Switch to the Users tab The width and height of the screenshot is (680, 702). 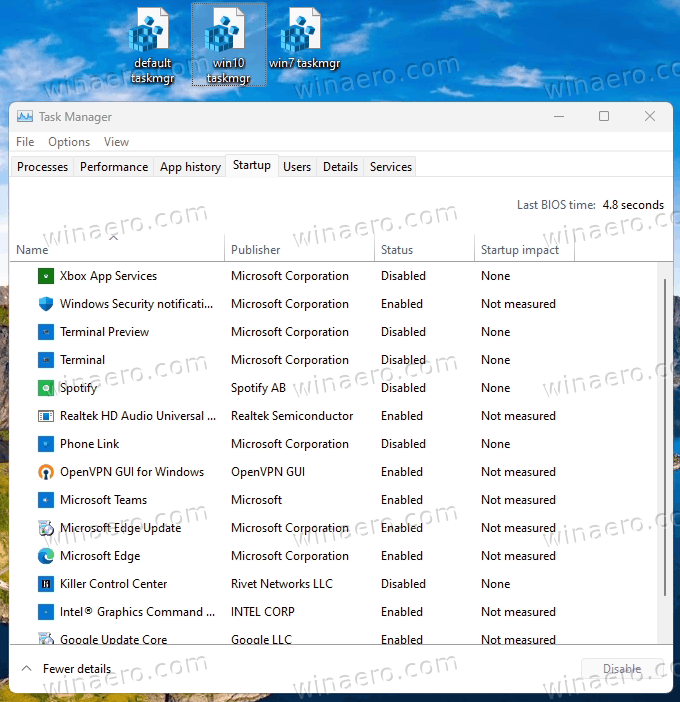click(297, 167)
